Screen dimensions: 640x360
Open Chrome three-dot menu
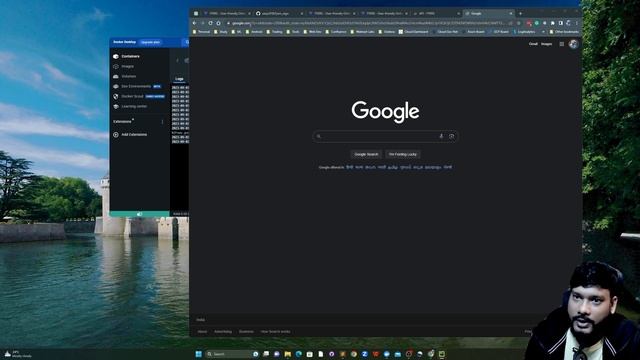577,23
